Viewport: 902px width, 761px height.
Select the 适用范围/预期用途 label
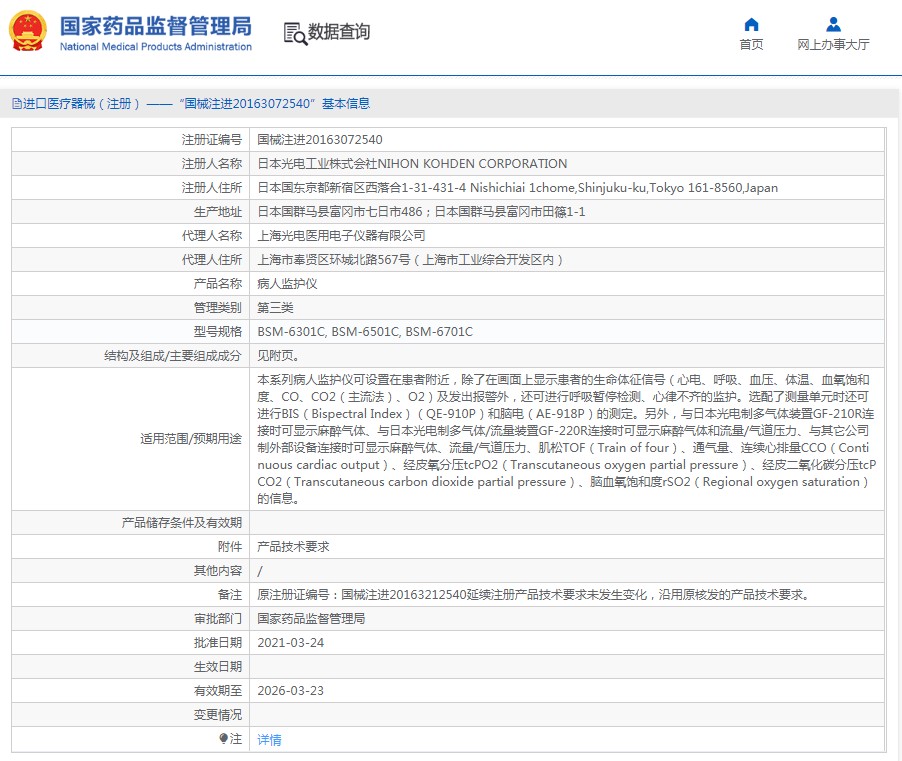(x=191, y=439)
